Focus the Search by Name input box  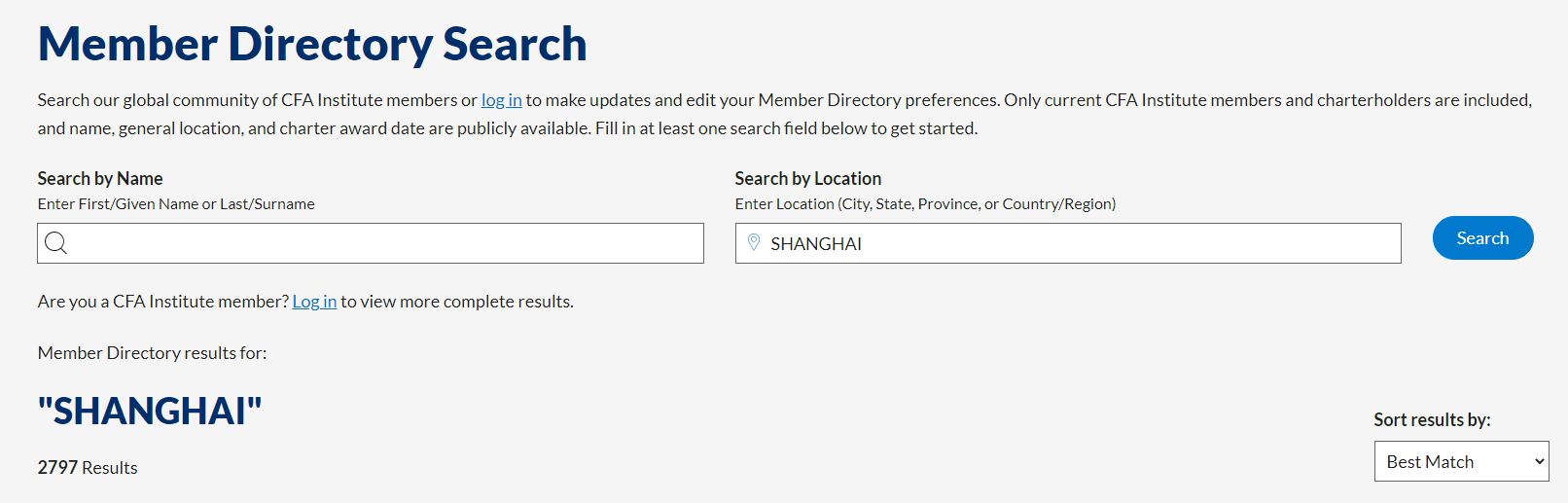(x=371, y=243)
